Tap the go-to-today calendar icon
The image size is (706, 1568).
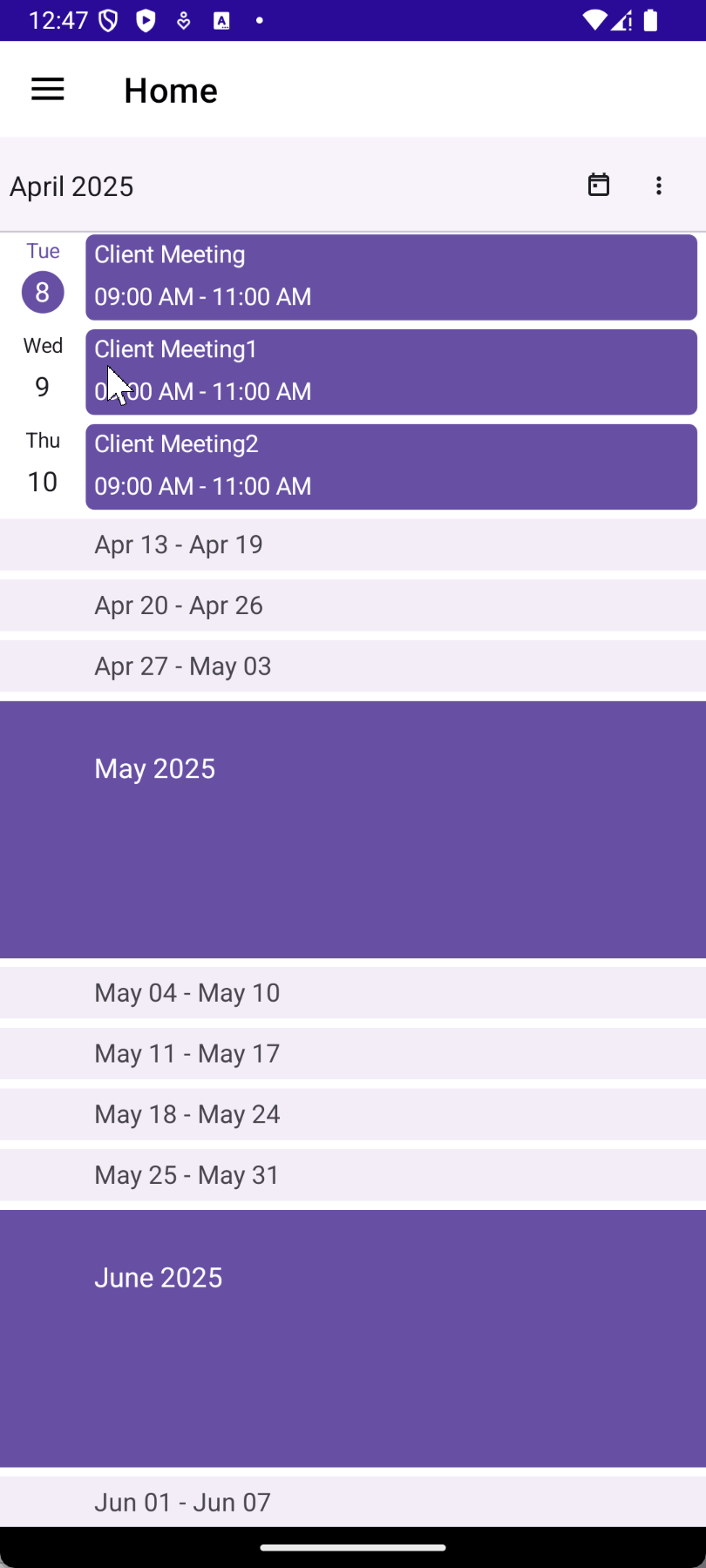(599, 185)
